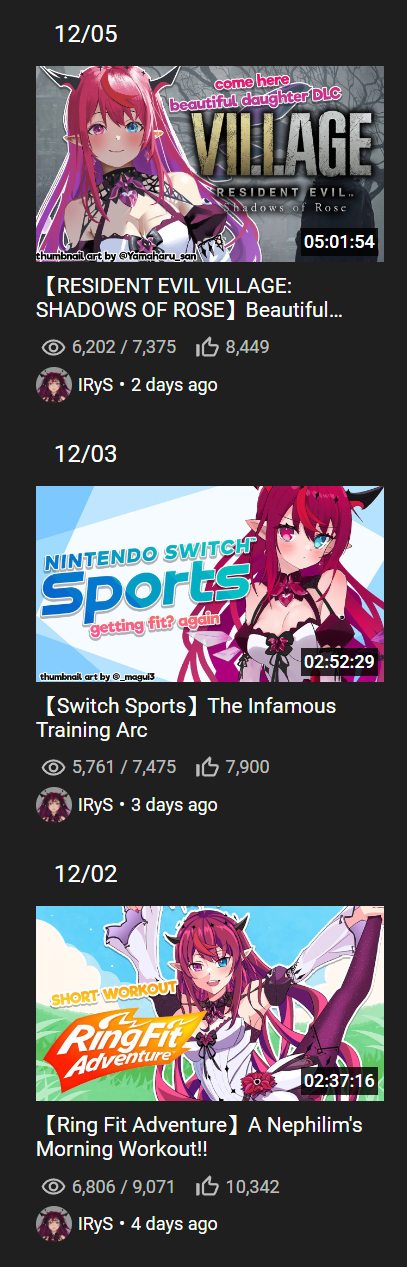Click IRyS avatar under Switch Sports stream

point(53,805)
